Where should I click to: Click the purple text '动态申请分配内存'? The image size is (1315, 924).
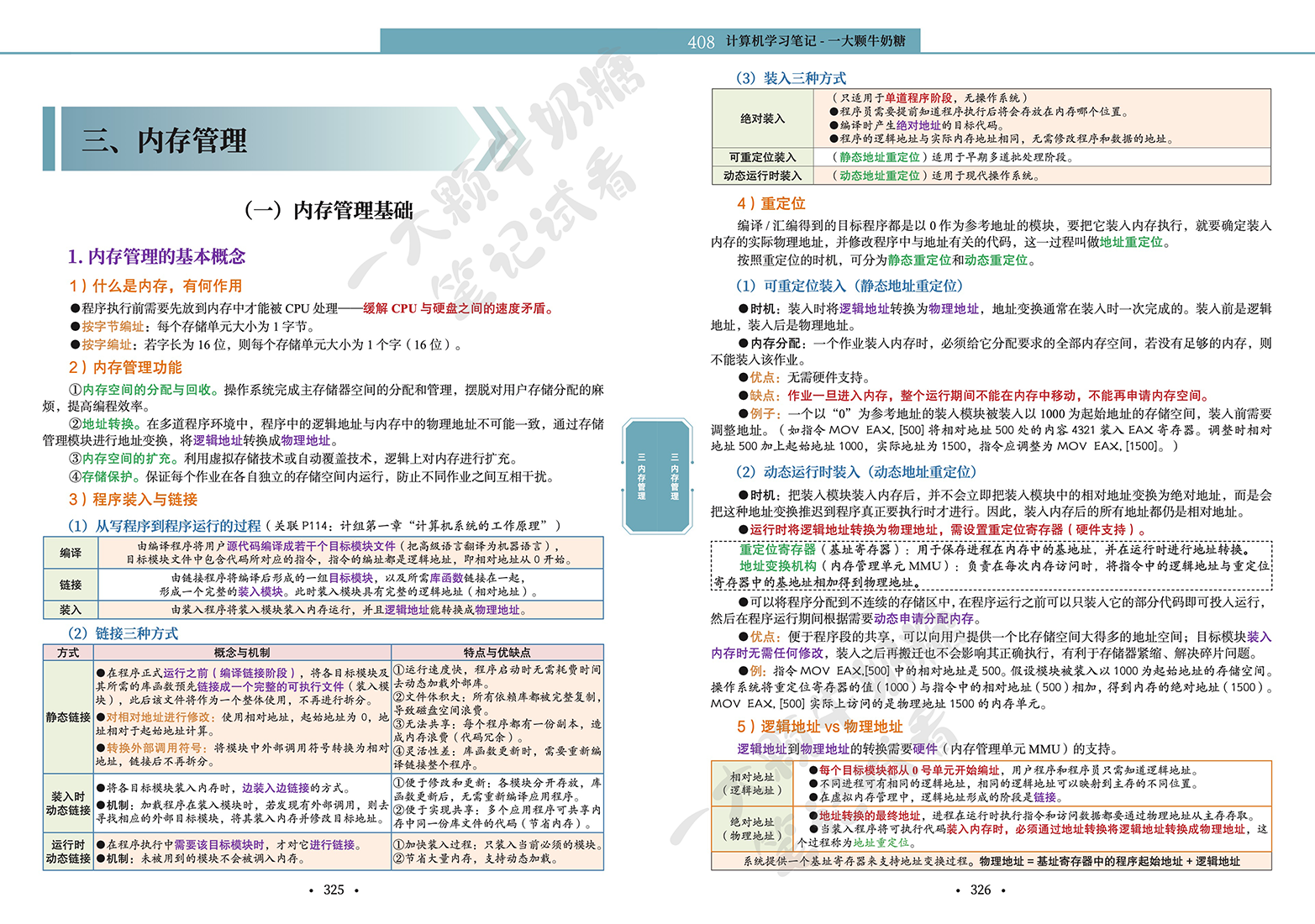pyautogui.click(x=924, y=618)
